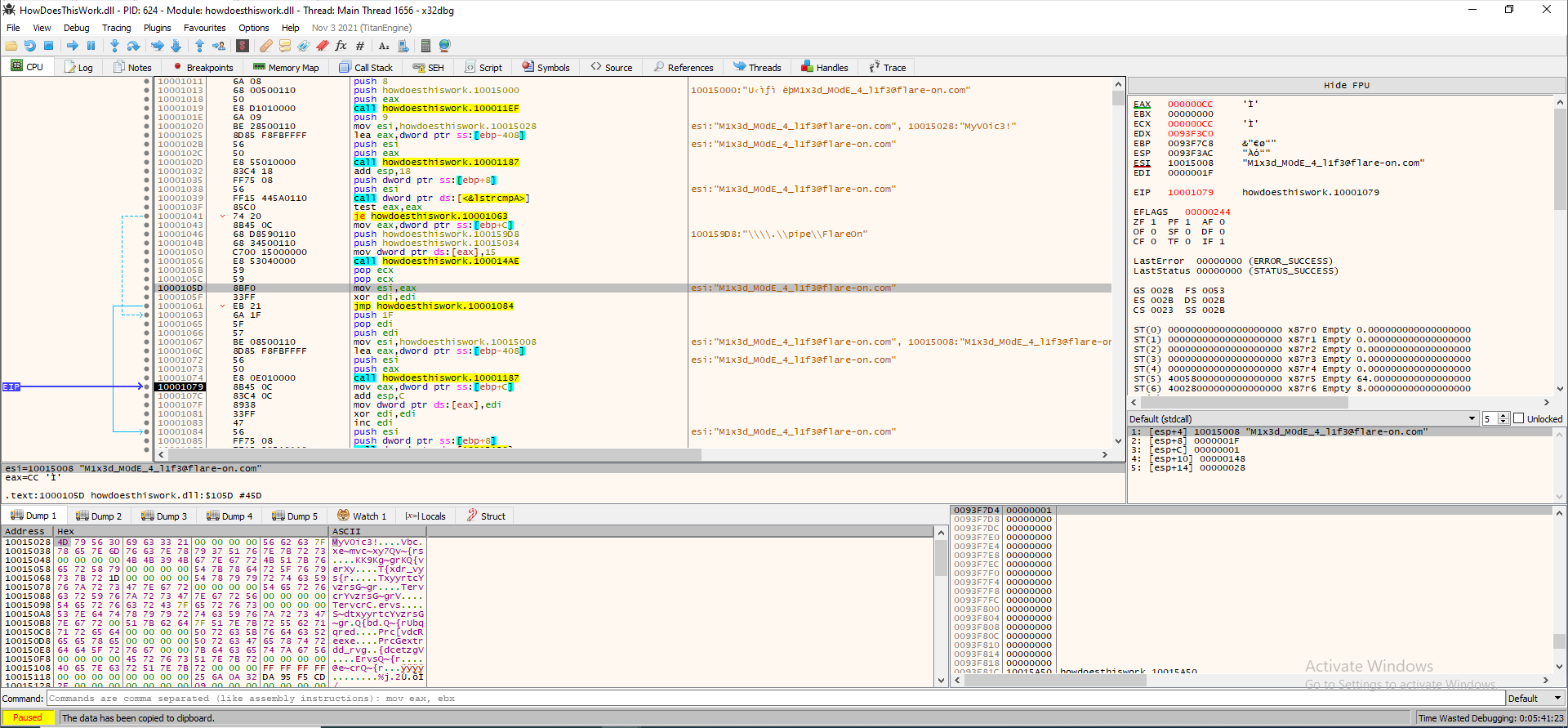Image resolution: width=1568 pixels, height=728 pixels.
Task: Open the Scylla plugin icon
Action: 243,46
